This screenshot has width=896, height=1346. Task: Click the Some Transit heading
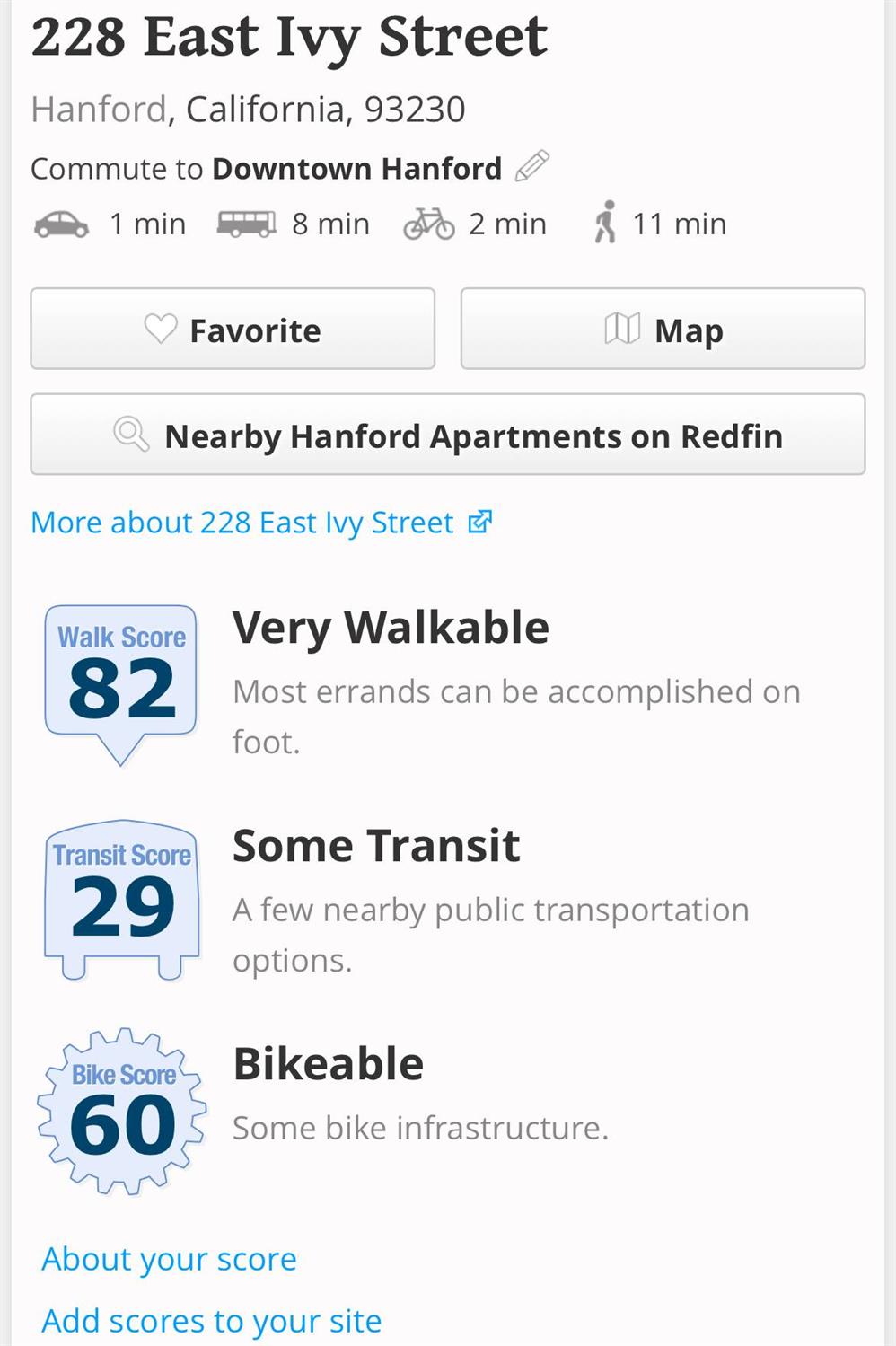click(376, 846)
